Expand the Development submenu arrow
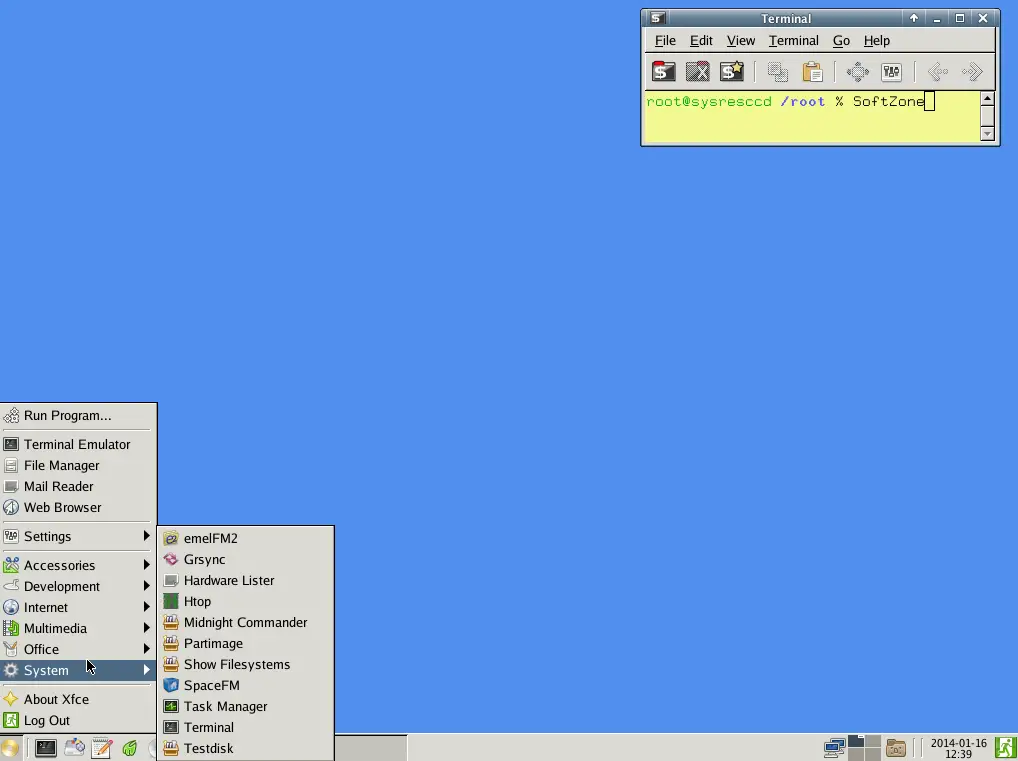 [147, 586]
